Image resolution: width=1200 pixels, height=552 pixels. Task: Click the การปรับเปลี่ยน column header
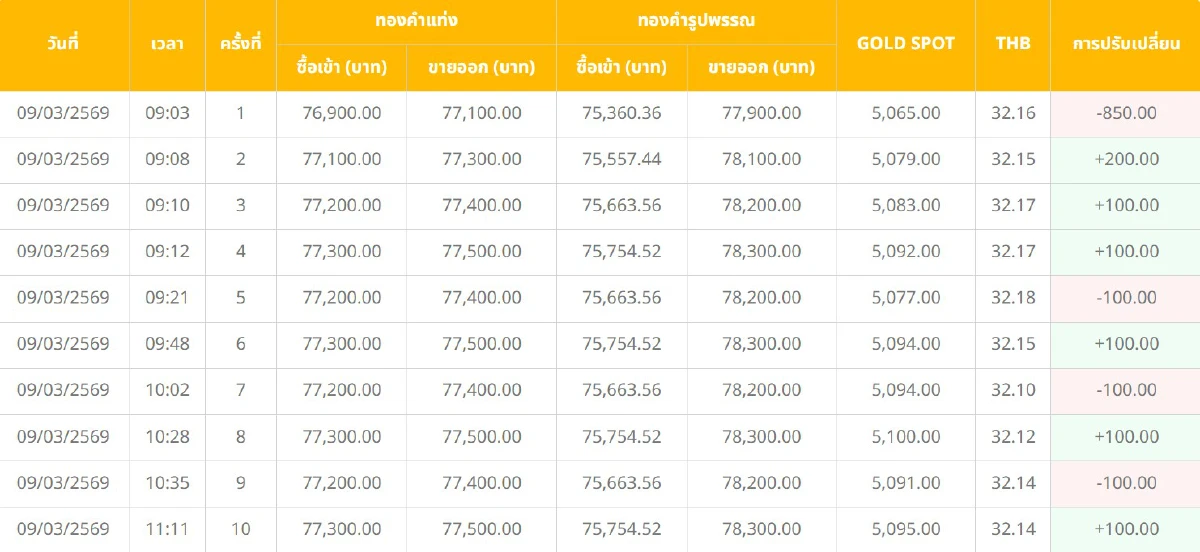coord(1126,44)
